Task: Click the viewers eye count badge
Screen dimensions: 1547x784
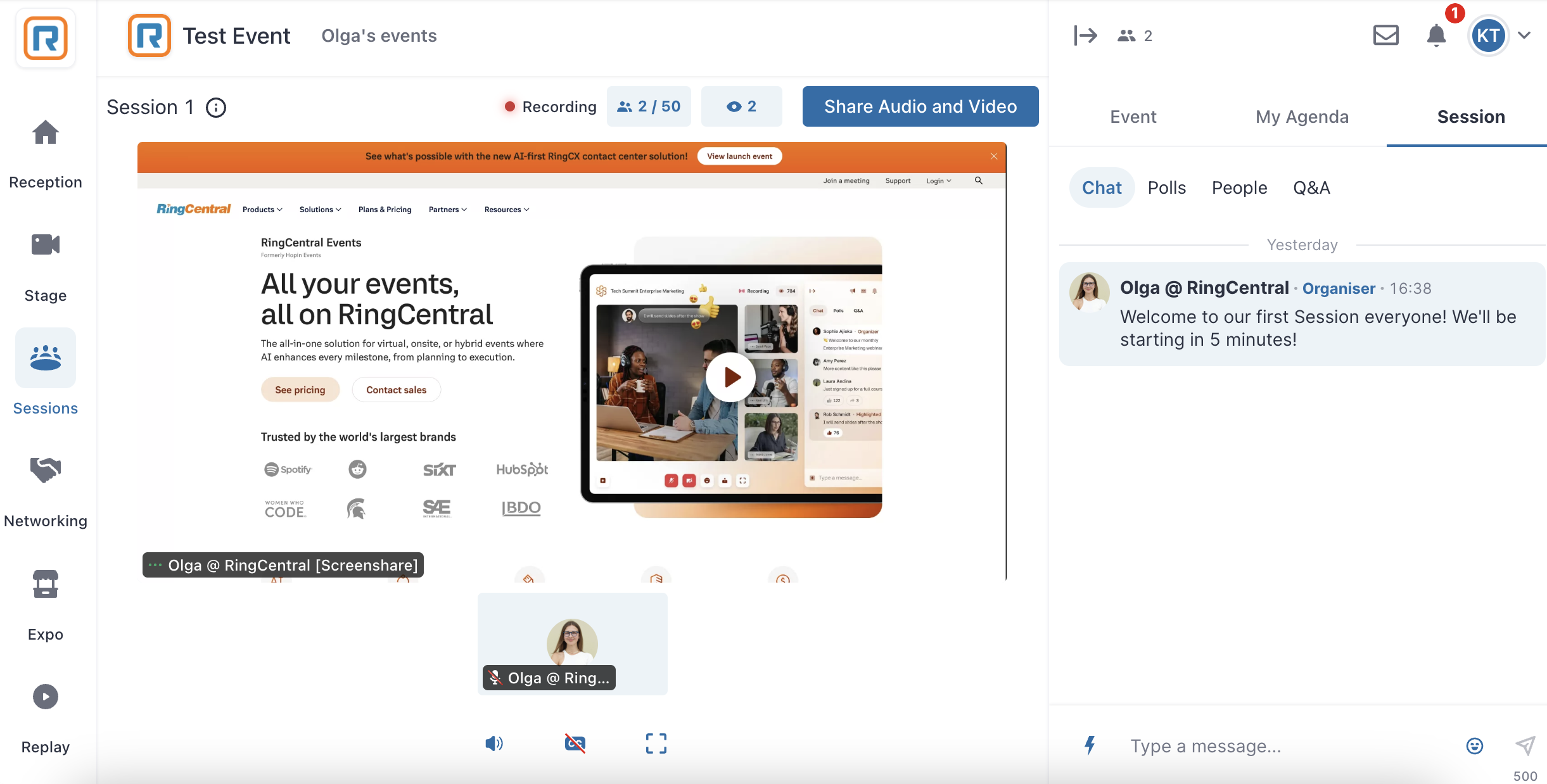Action: click(x=741, y=106)
